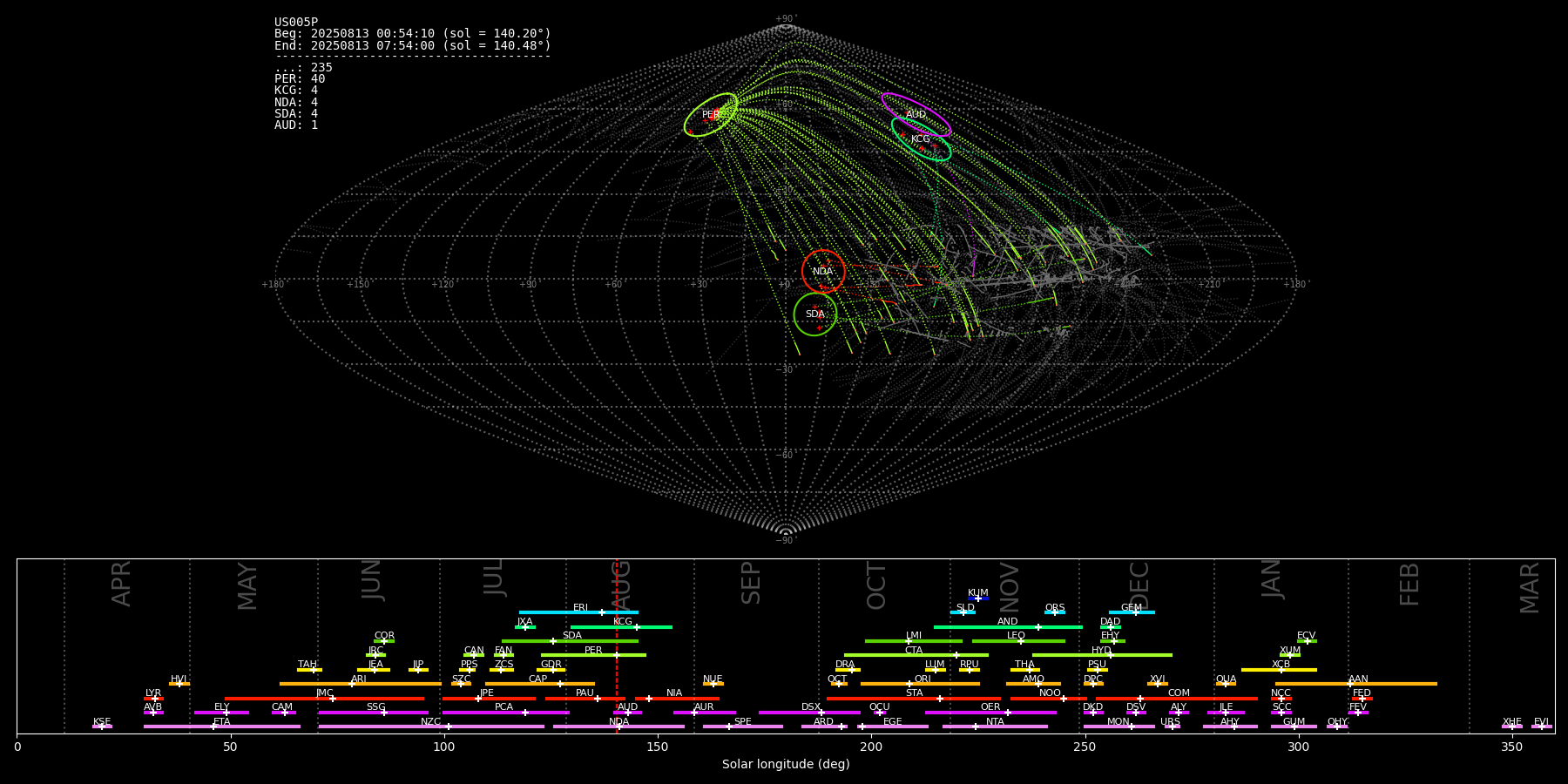
Task: Click the pink ETA shower bar
Action: [x=222, y=727]
